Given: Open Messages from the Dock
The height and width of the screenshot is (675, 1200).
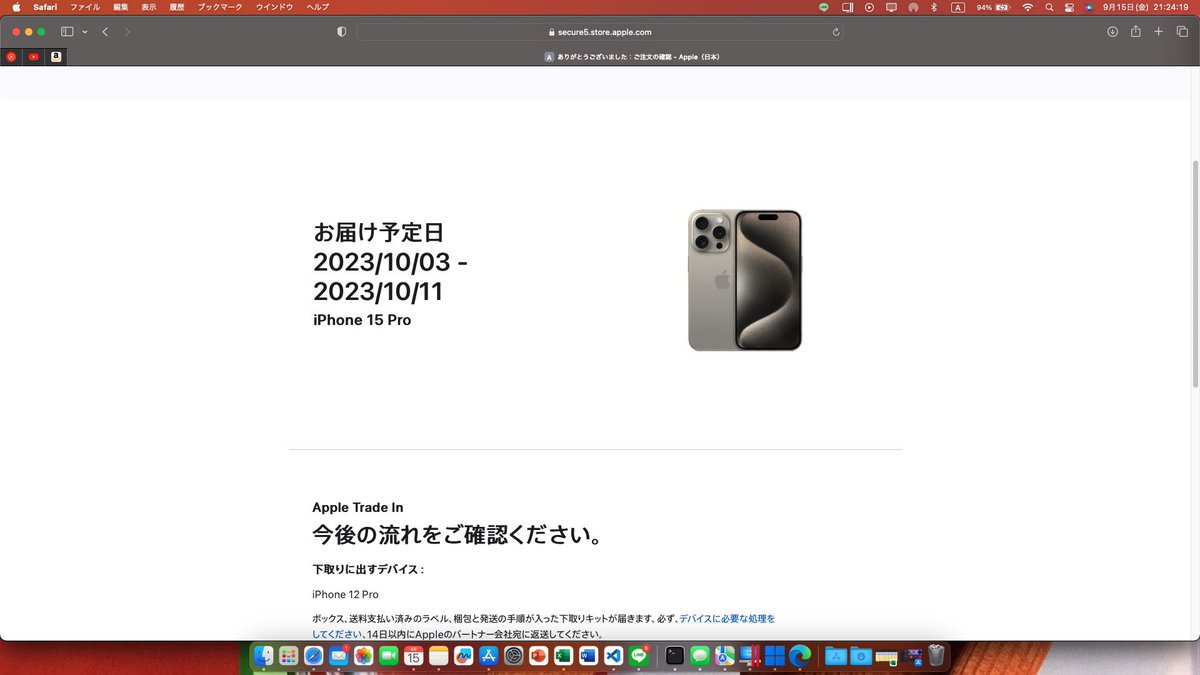Looking at the screenshot, I should click(x=700, y=656).
